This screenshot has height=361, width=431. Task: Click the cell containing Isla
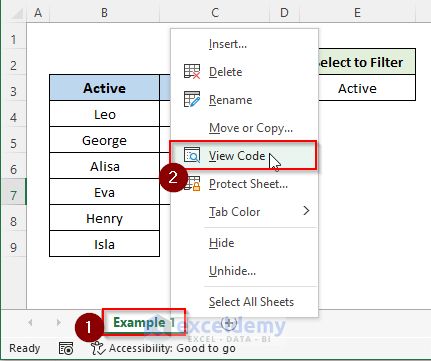click(104, 244)
